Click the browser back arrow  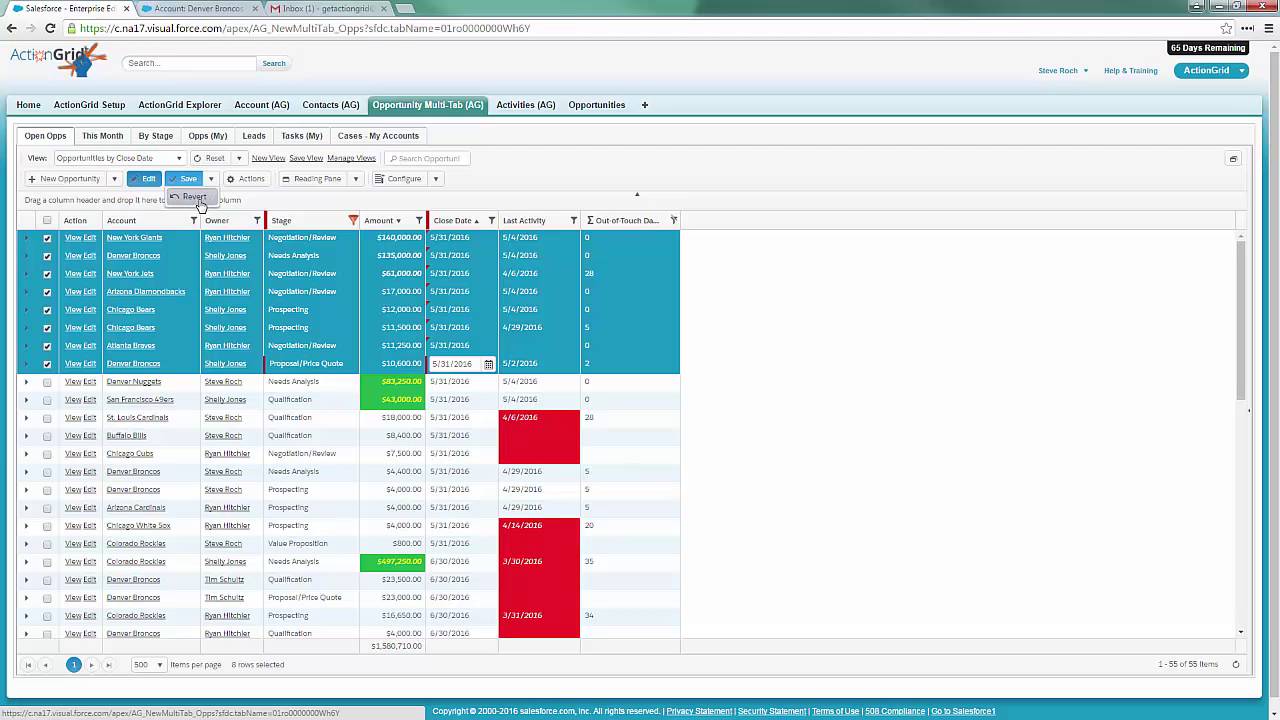pos(12,28)
